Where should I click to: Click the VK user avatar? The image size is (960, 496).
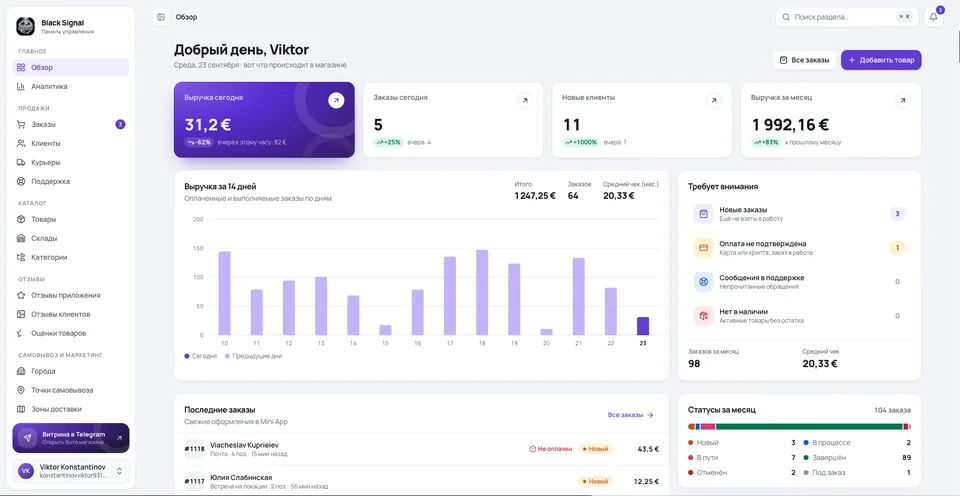coord(26,471)
